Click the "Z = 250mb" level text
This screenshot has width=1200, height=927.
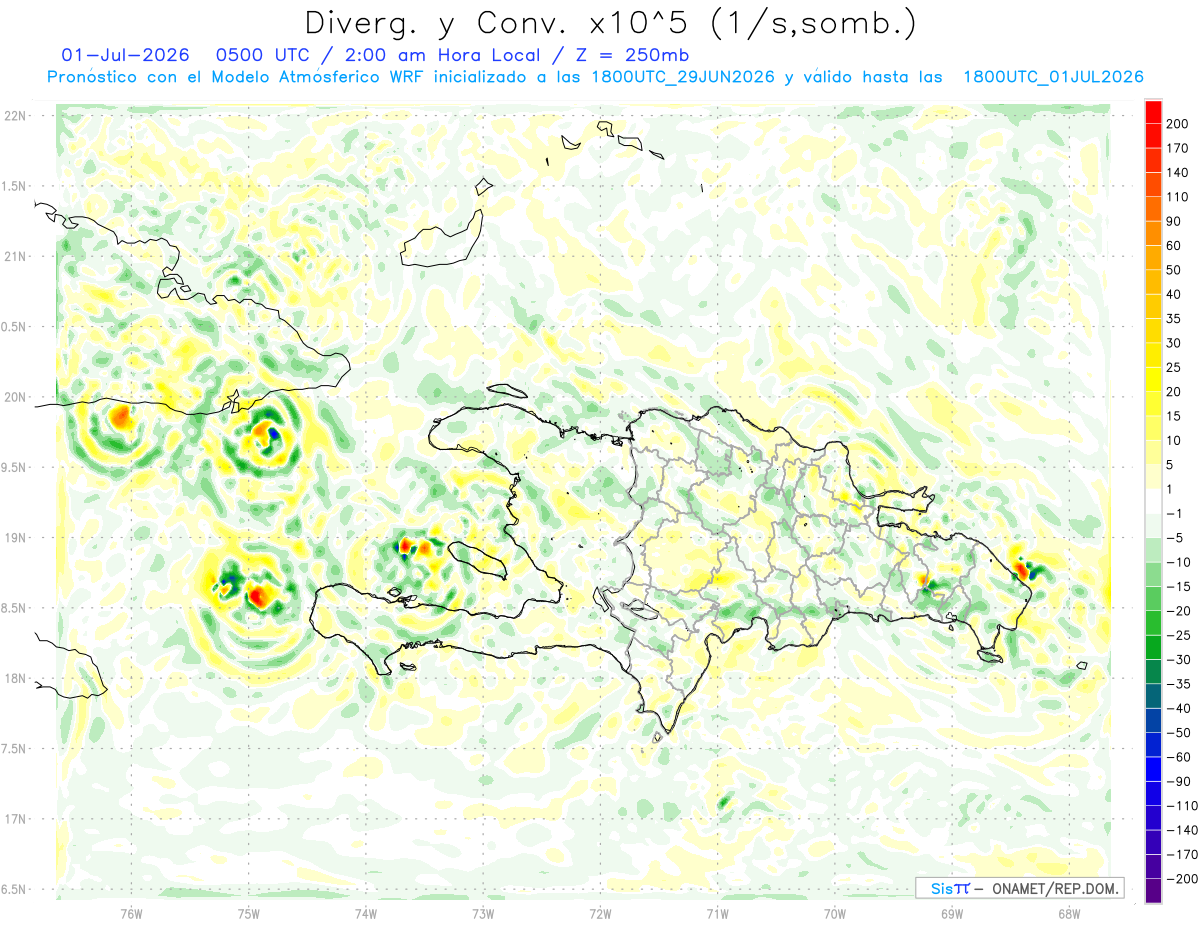[x=631, y=55]
